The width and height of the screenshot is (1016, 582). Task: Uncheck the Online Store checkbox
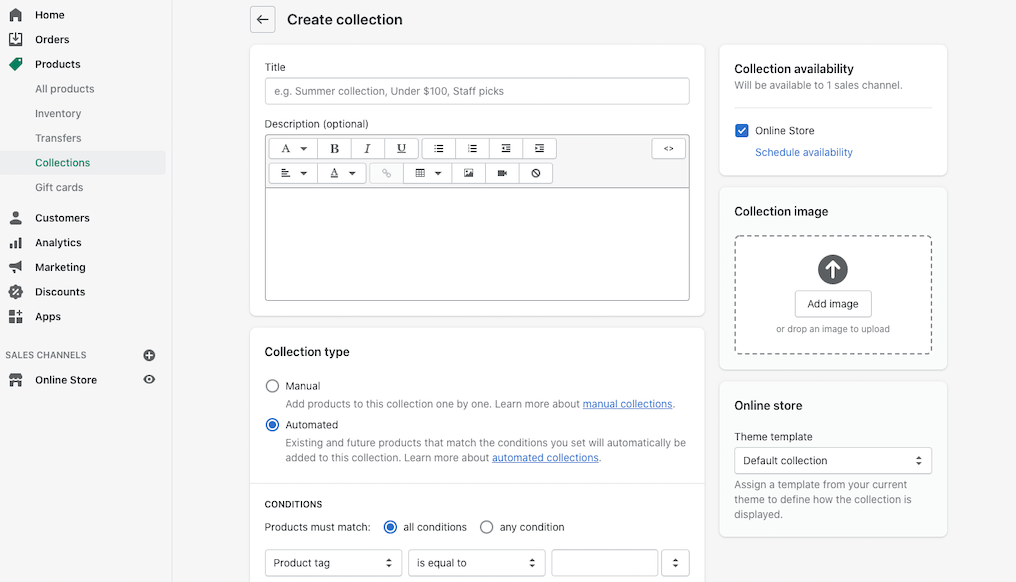click(742, 131)
